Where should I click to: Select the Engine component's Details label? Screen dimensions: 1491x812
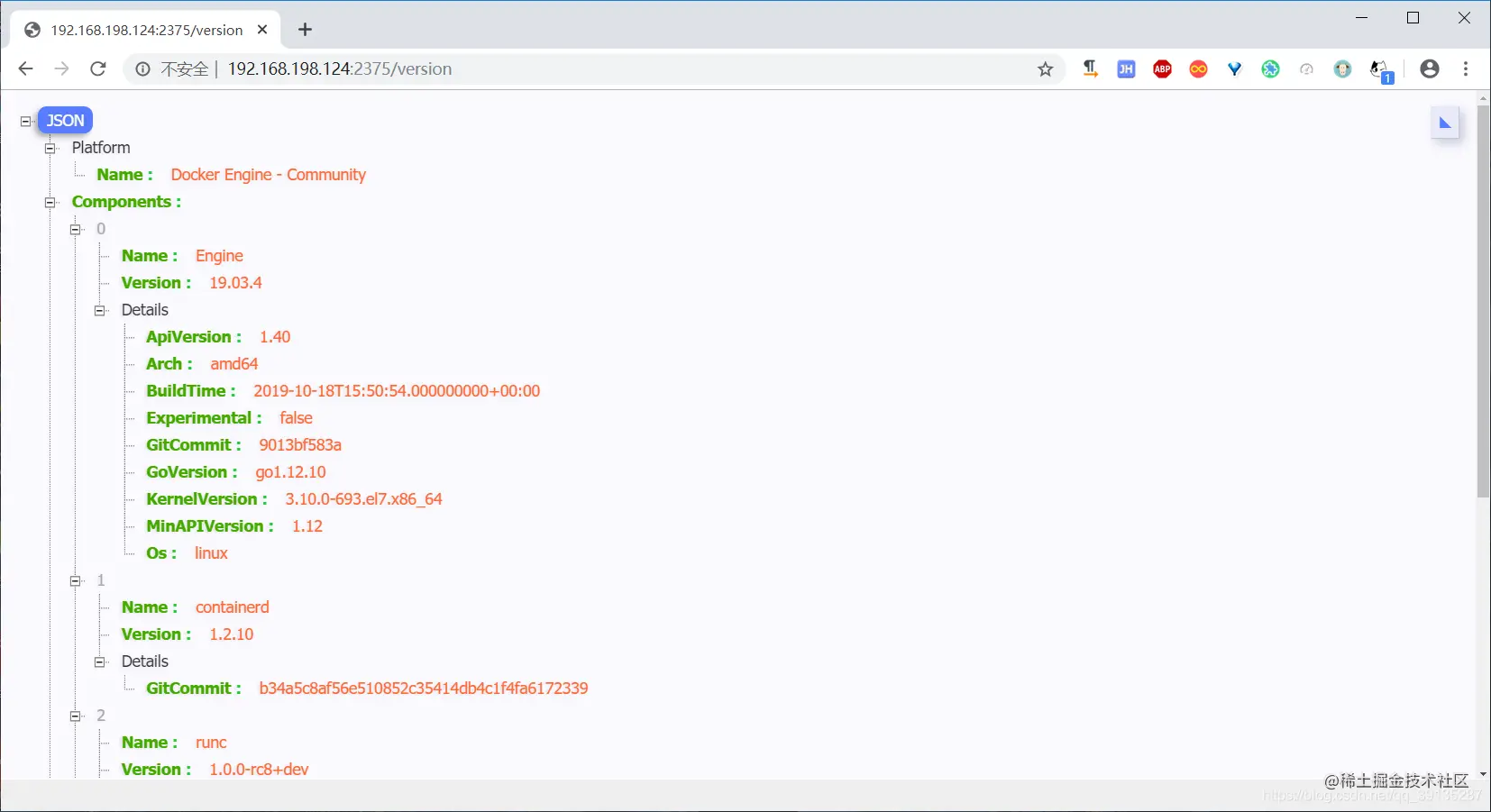point(145,310)
